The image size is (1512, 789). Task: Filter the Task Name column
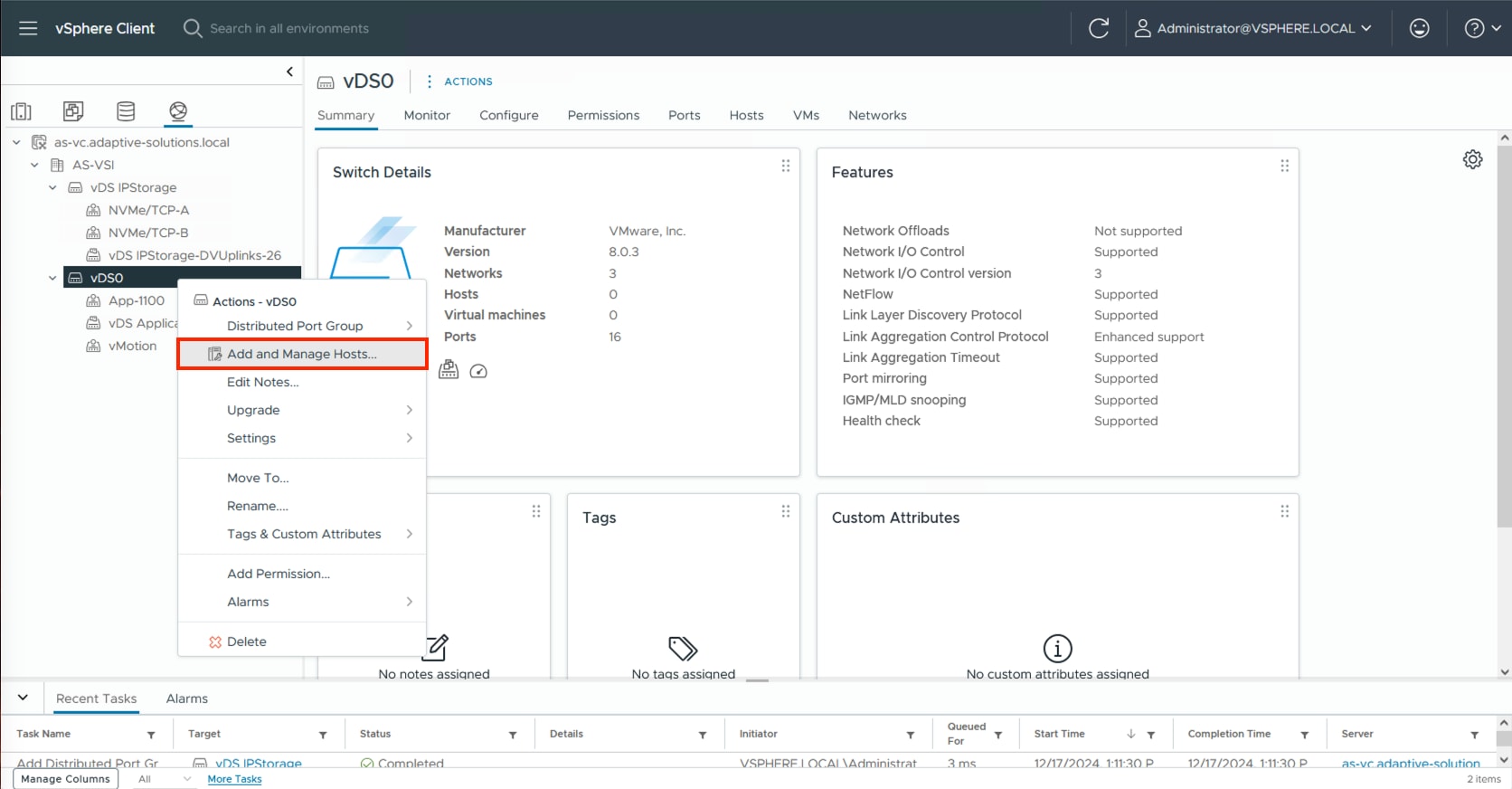(x=151, y=735)
